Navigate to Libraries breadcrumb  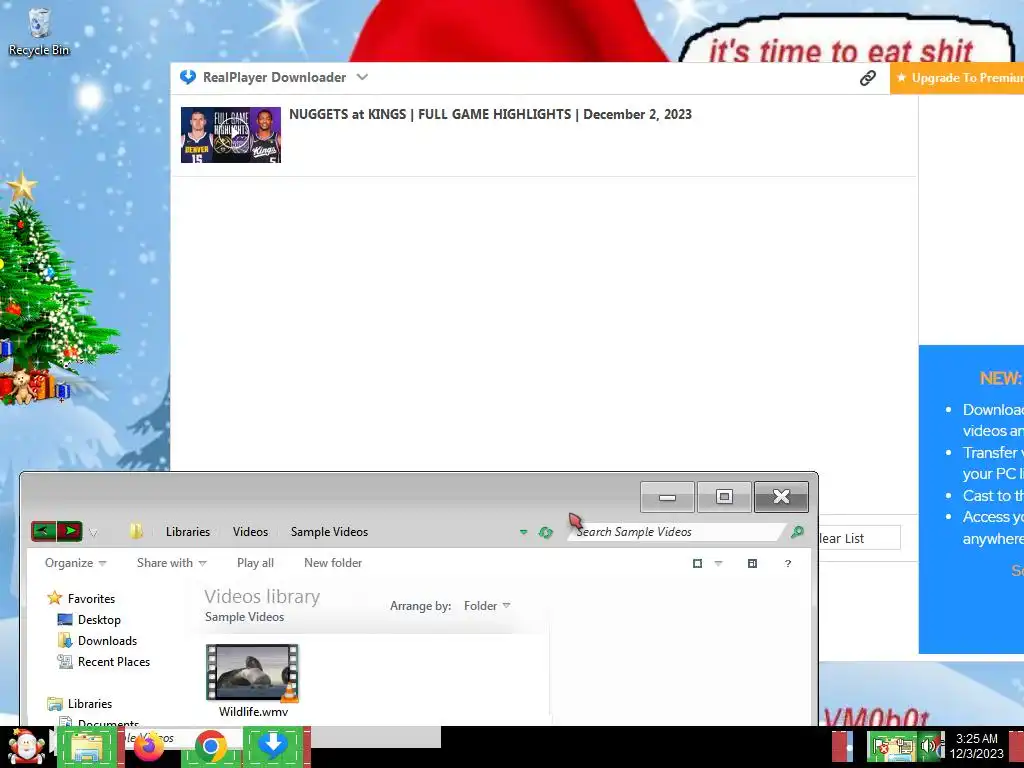187,532
